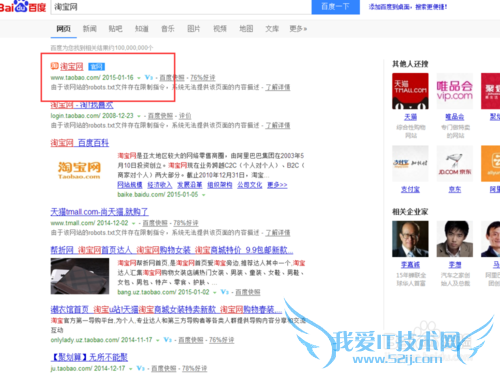The image size is (500, 374).
Task: Click the JD.COM 京东 logo tile
Action: (455, 164)
